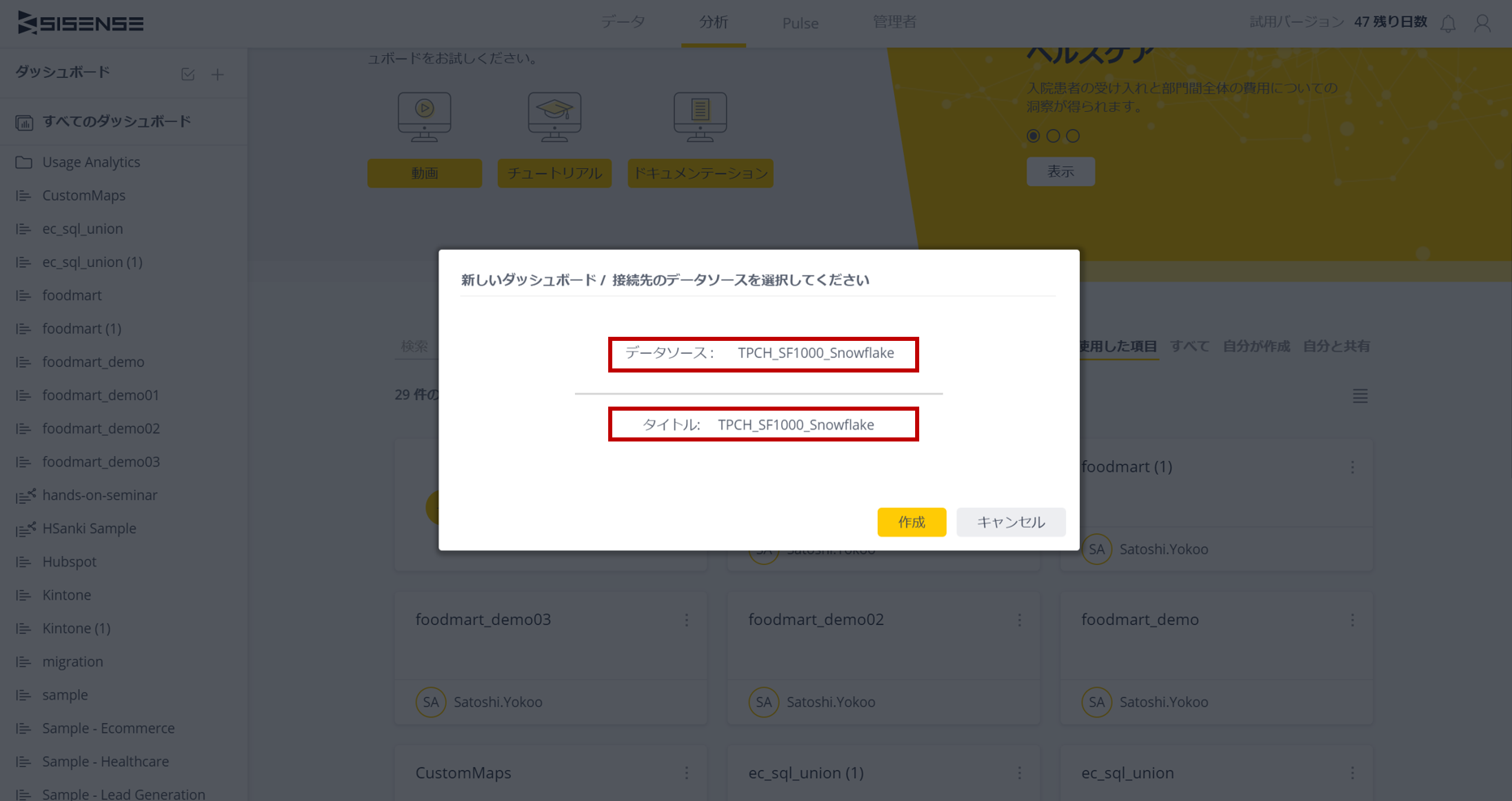Click the SA avatar on foodmart_demo card
The width and height of the screenshot is (1512, 801).
[1096, 702]
